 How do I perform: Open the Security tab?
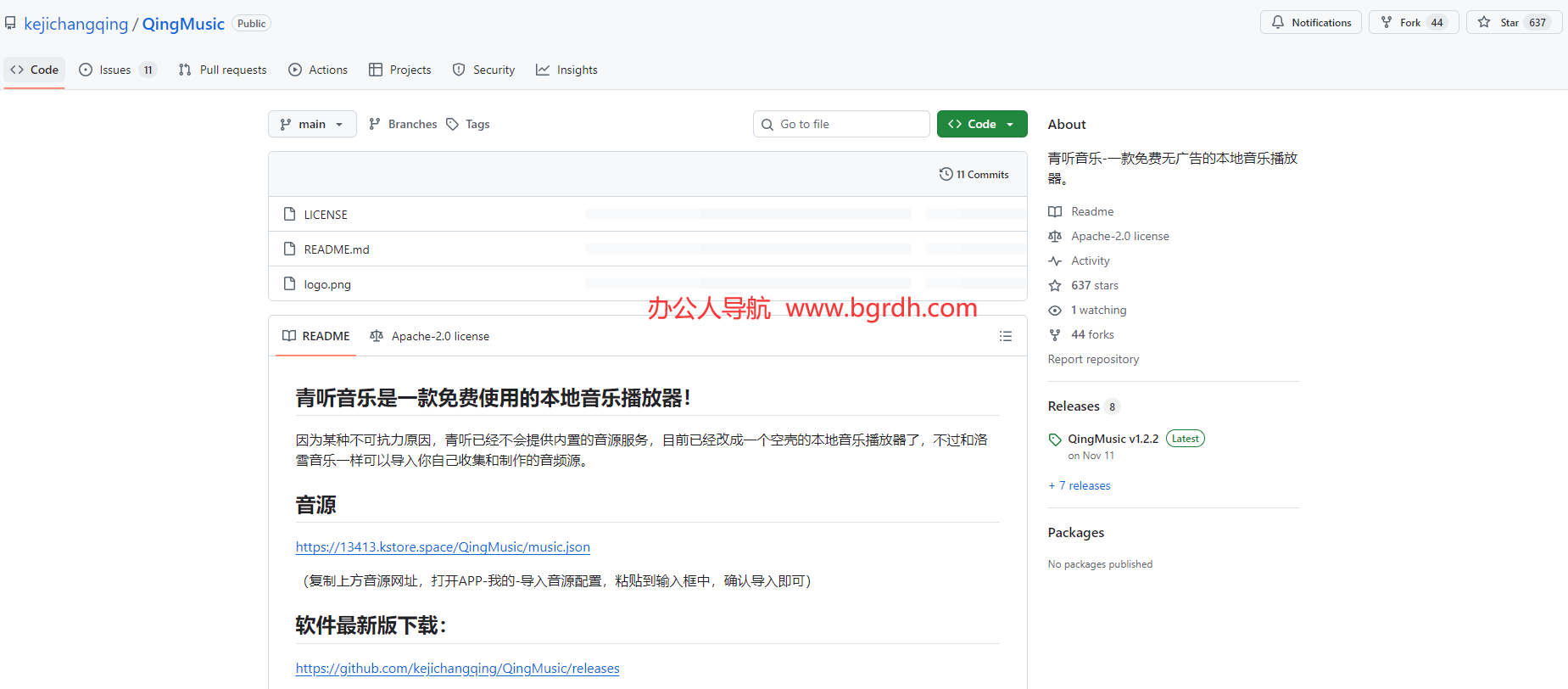483,70
